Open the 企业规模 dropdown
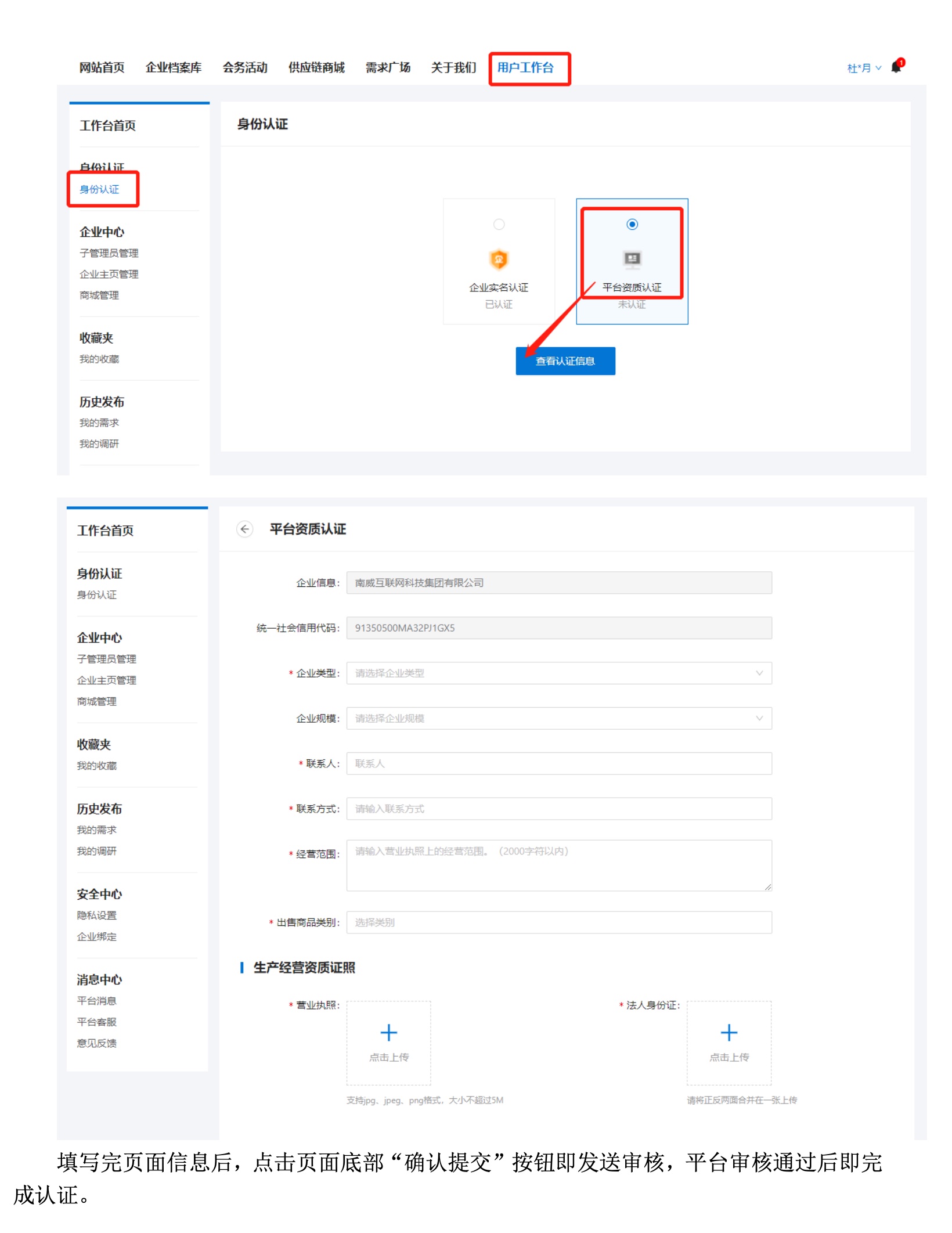This screenshot has width=952, height=1233. tap(559, 718)
